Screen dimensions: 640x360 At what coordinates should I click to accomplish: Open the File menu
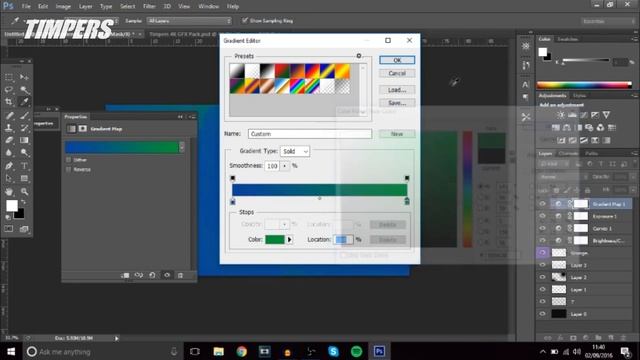point(26,6)
